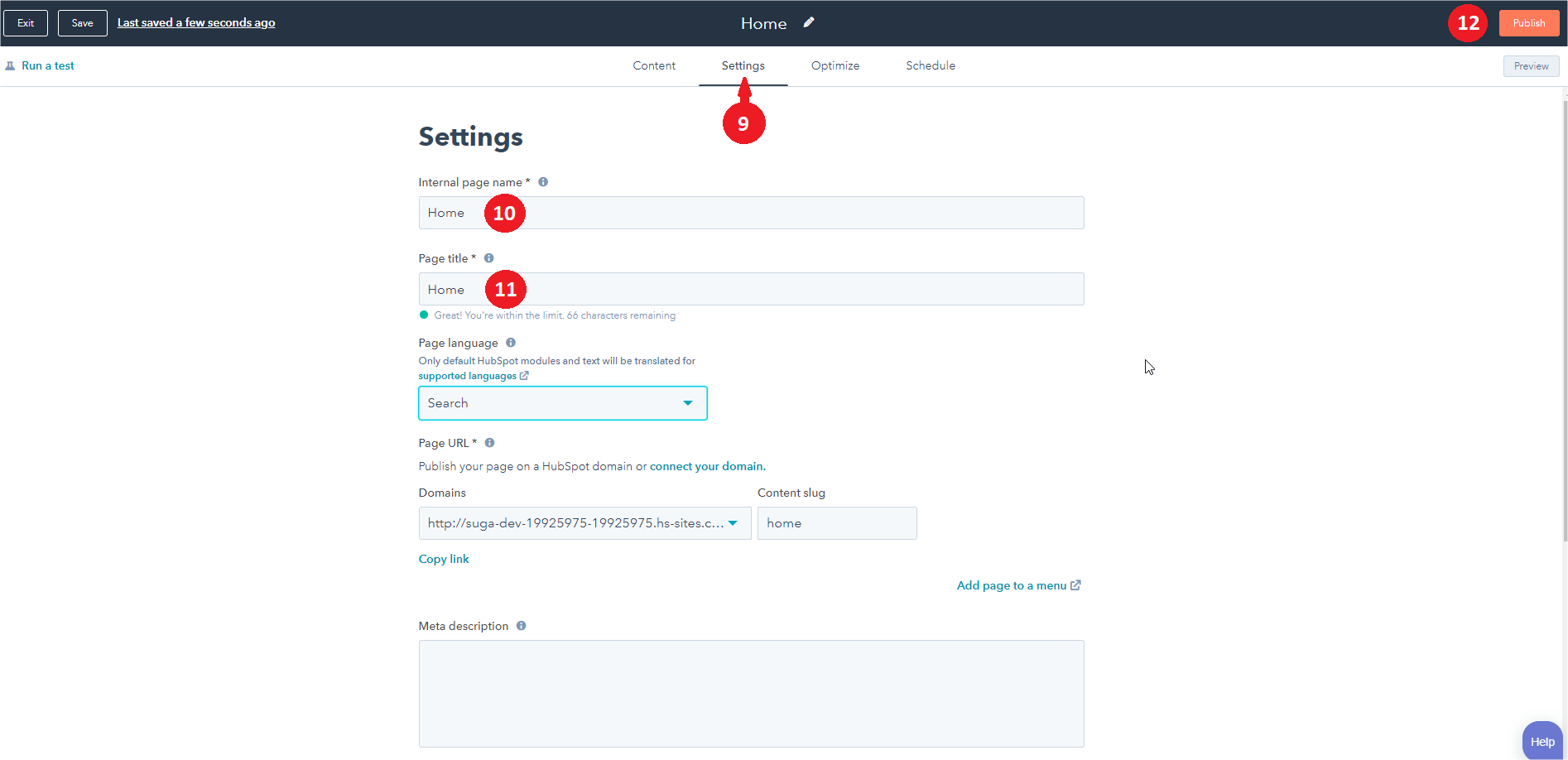Click the external link icon after supported languages
1568x760 pixels.
click(524, 376)
